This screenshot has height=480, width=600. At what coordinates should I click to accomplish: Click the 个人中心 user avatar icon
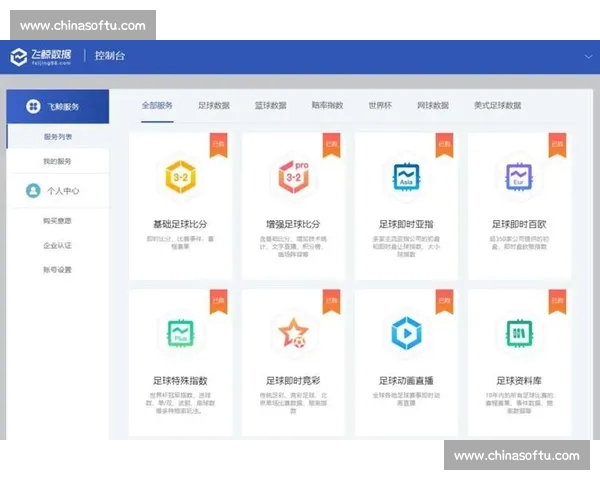pyautogui.click(x=33, y=190)
